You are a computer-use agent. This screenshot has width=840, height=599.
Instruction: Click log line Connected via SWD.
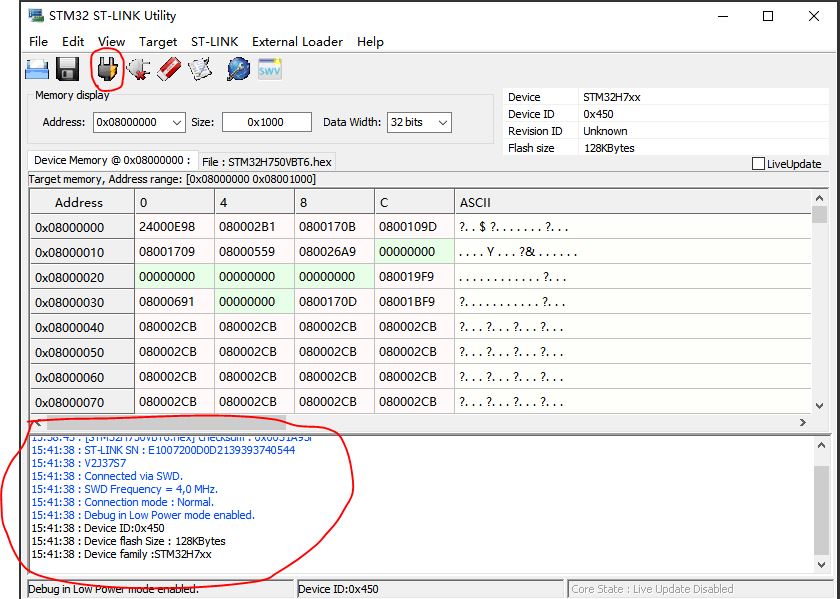(x=107, y=476)
